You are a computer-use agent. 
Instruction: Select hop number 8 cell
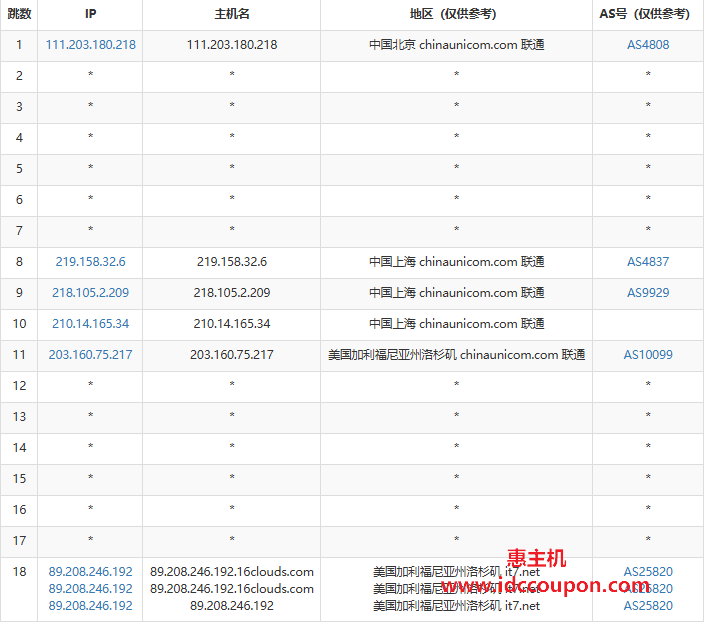[19, 262]
